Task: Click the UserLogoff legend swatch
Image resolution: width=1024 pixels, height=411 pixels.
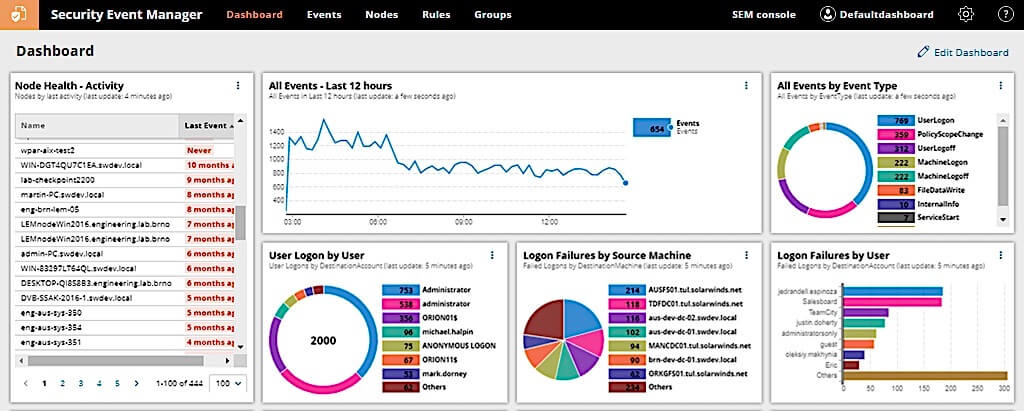Action: (896, 148)
